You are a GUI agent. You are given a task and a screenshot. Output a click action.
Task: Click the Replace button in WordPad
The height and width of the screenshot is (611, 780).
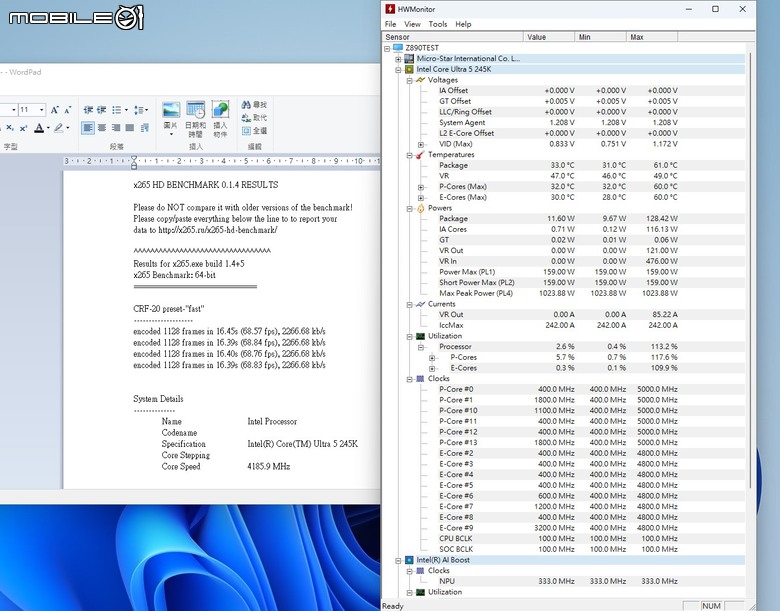point(254,118)
